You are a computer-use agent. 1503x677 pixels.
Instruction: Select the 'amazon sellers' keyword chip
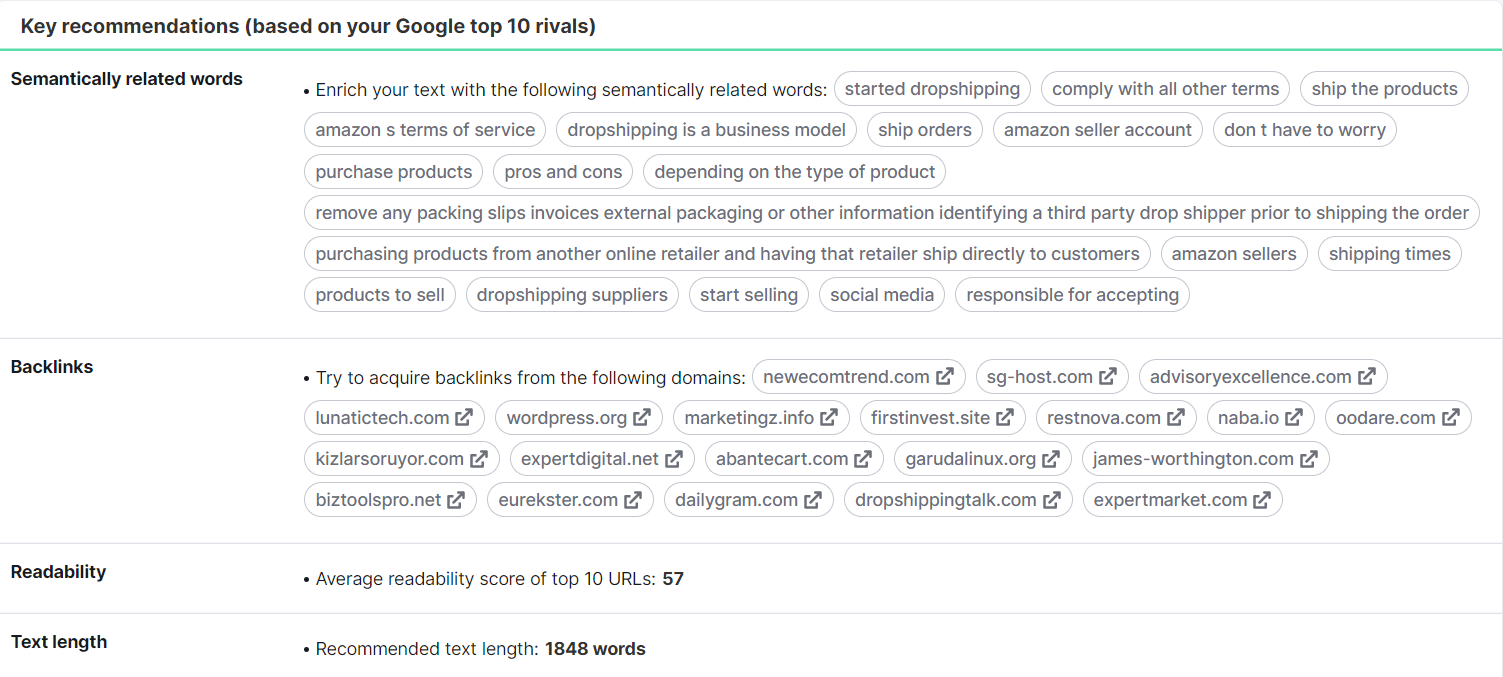coord(1234,254)
